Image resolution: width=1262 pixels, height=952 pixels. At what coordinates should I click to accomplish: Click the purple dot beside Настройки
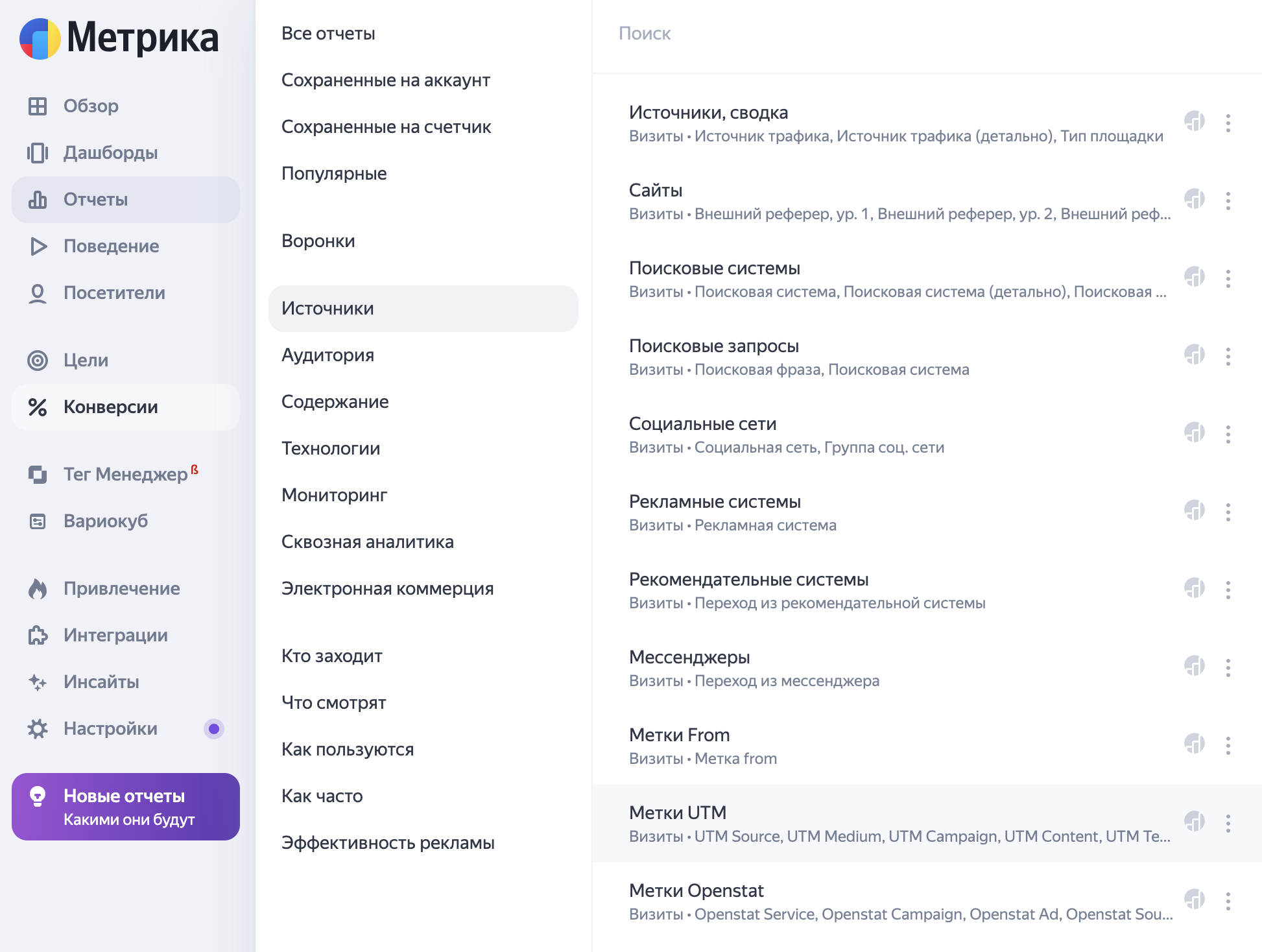214,729
